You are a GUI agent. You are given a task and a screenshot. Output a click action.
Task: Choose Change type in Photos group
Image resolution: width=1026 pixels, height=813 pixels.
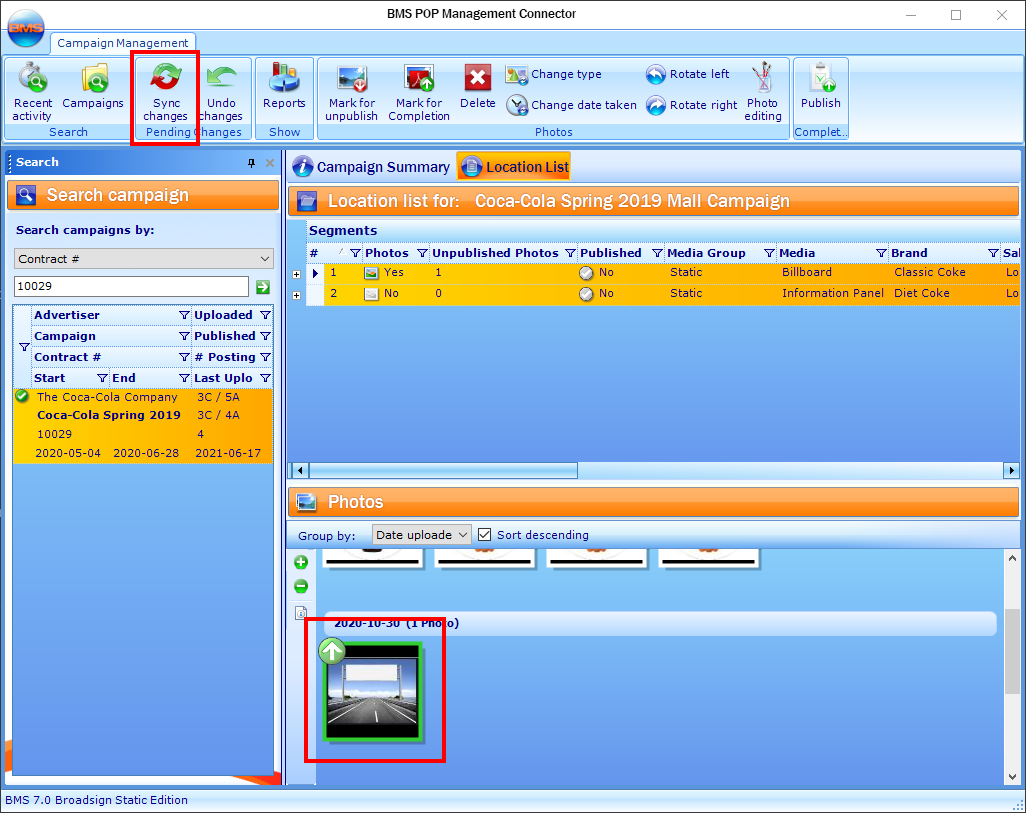pyautogui.click(x=554, y=75)
